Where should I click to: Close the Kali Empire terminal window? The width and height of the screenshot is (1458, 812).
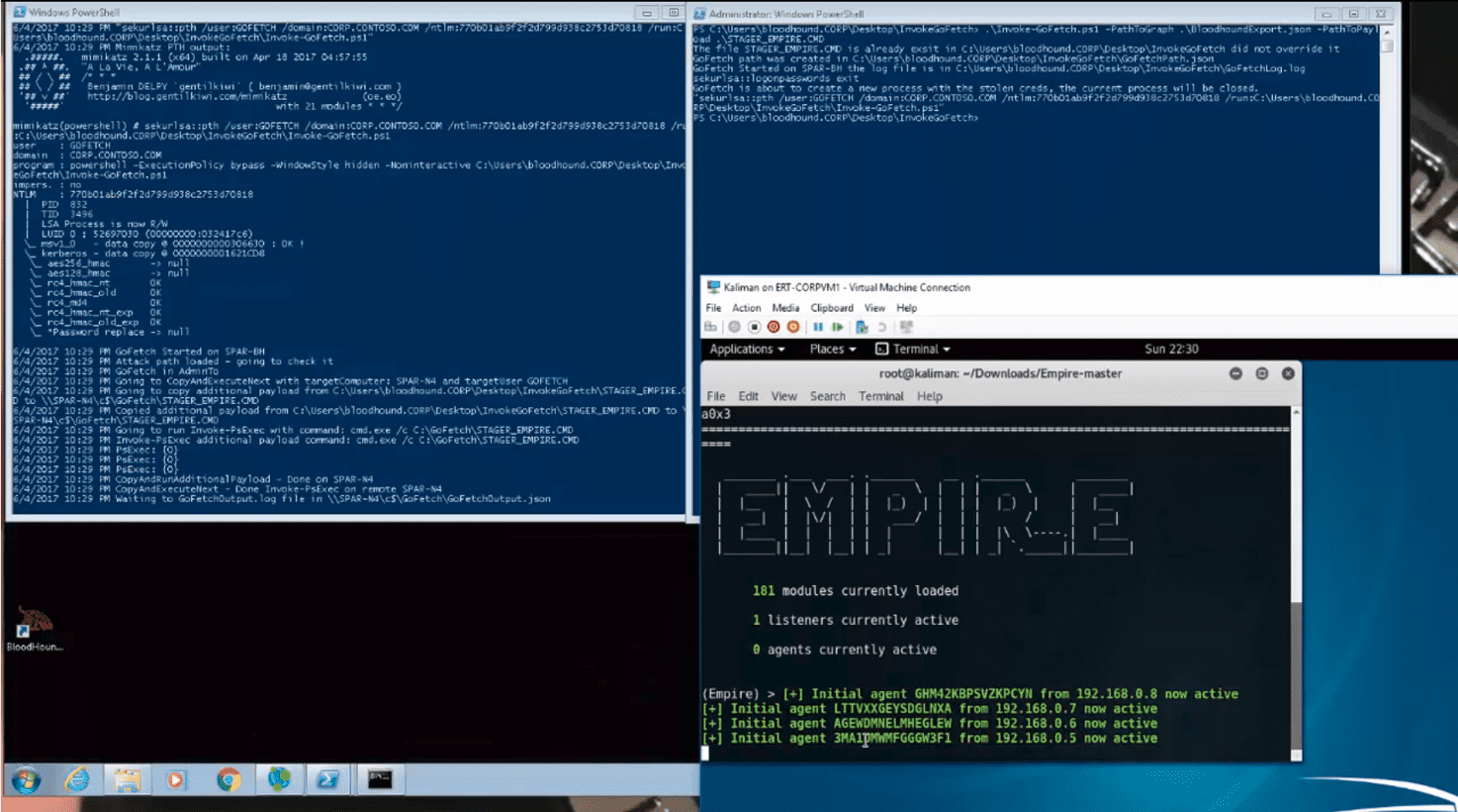[x=1288, y=373]
